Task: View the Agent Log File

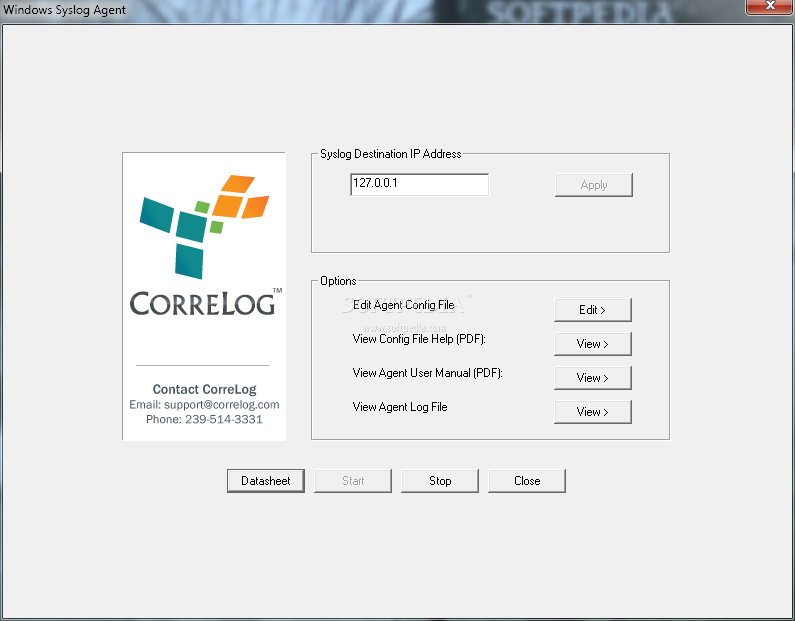Action: [x=593, y=412]
